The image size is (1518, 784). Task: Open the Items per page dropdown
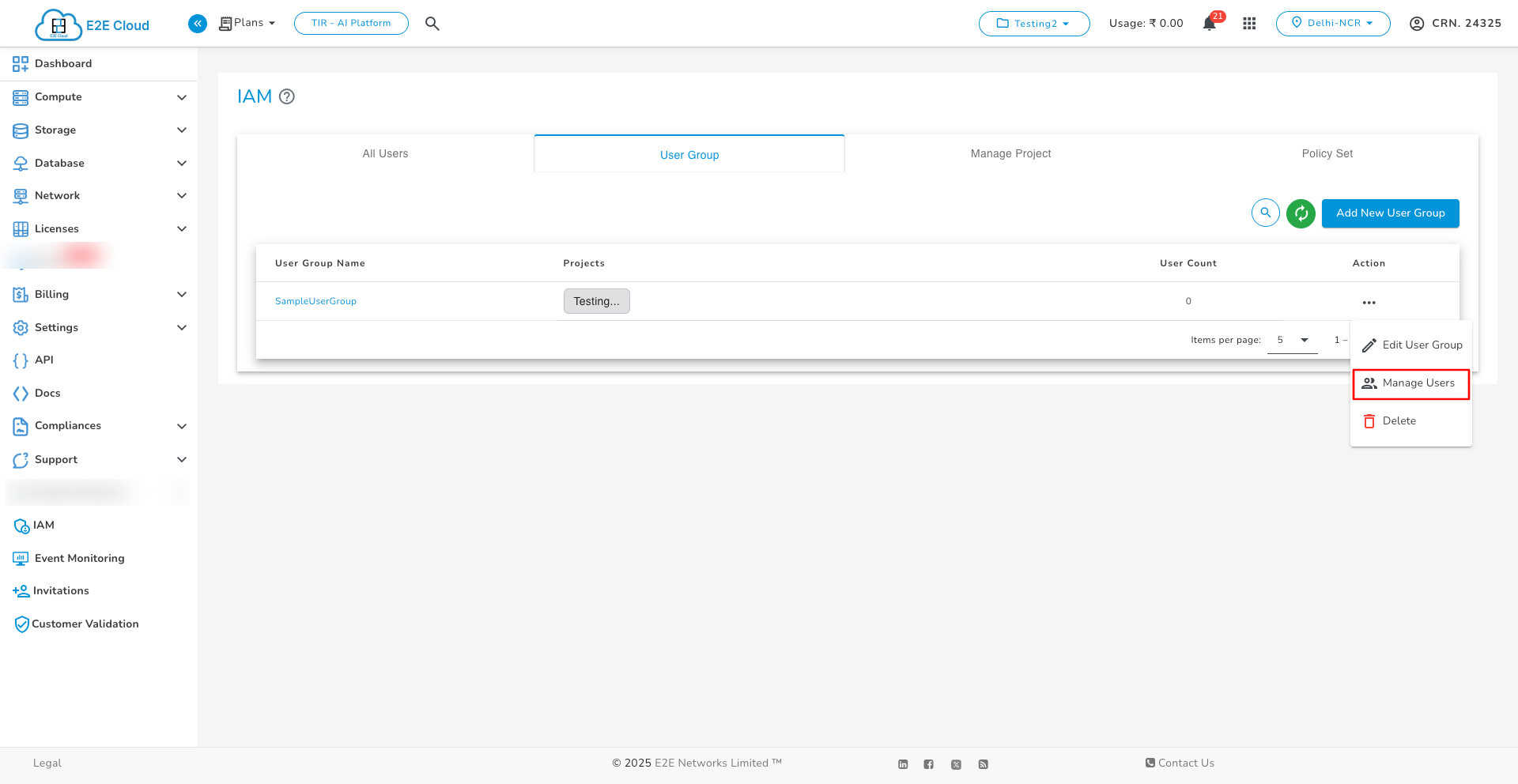(1292, 341)
